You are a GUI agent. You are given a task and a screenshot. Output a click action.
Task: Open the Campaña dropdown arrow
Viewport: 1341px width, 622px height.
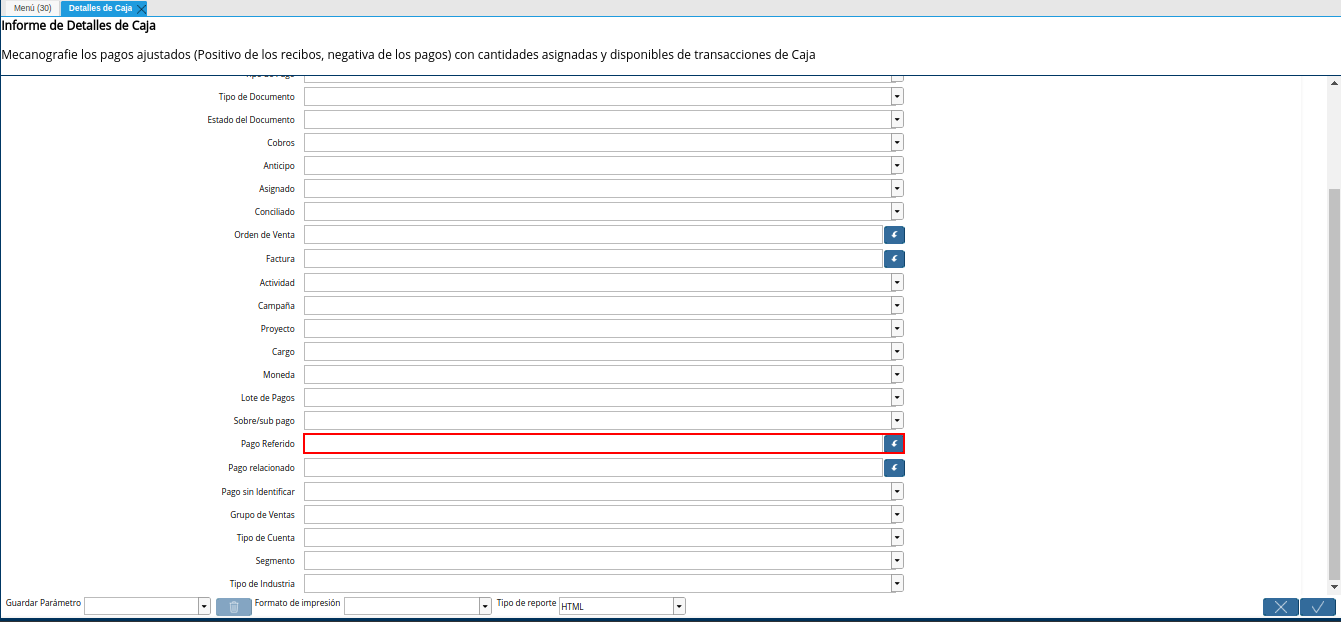click(x=897, y=306)
